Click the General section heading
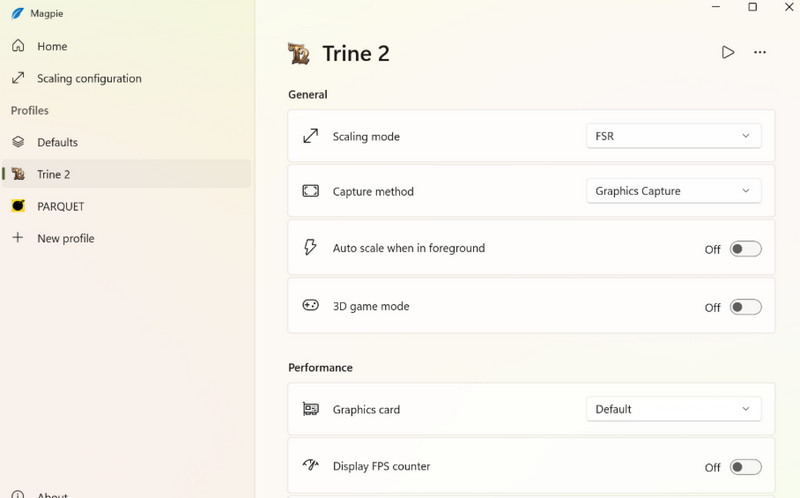The height and width of the screenshot is (498, 800). pyautogui.click(x=308, y=95)
